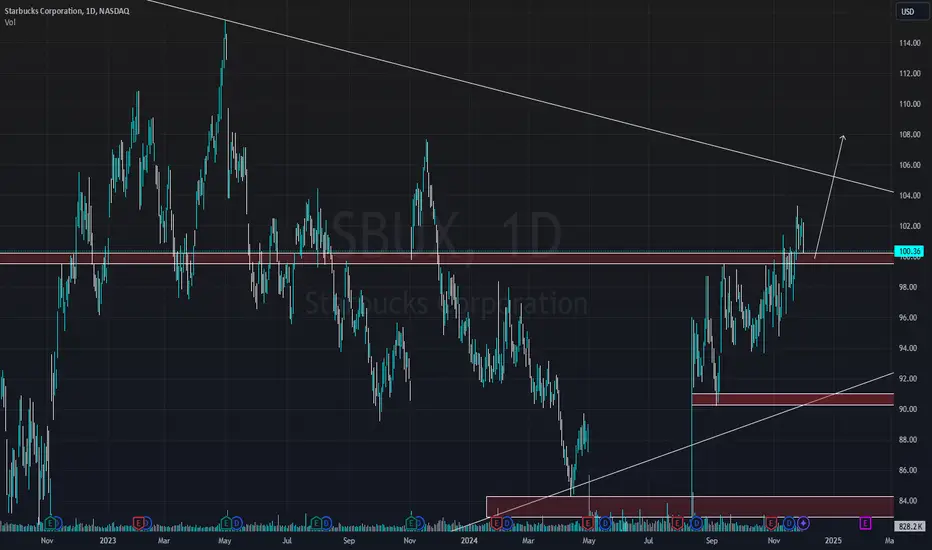Click the 106.00 price axis label

[x=909, y=165]
